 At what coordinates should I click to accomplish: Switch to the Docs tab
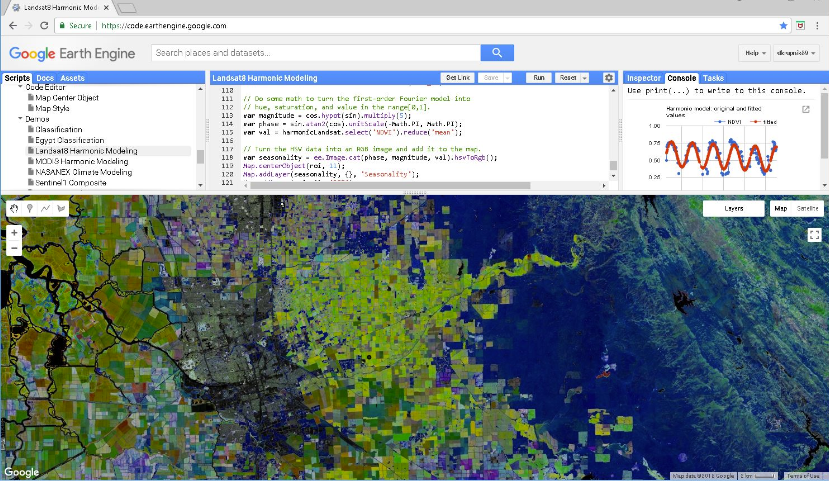45,78
